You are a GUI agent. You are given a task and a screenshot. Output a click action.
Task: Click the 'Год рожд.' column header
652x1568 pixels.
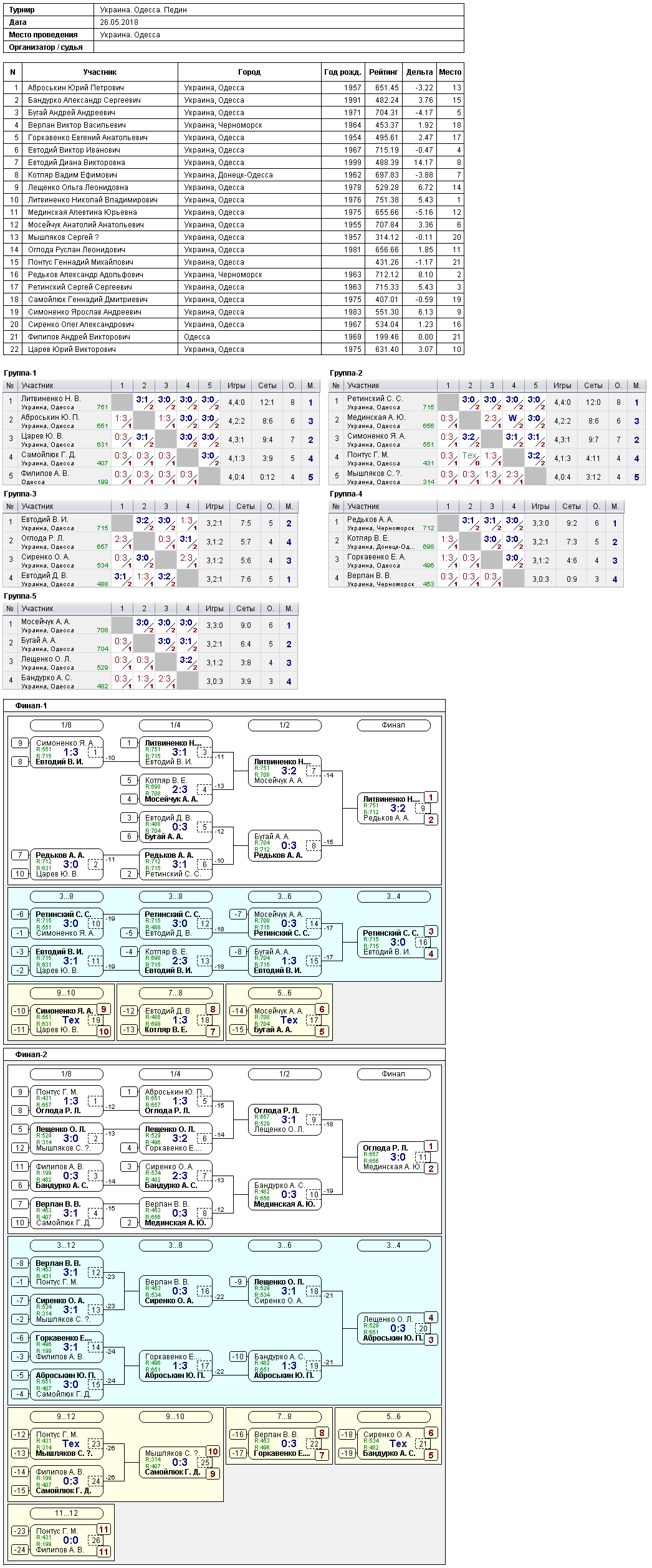point(342,72)
